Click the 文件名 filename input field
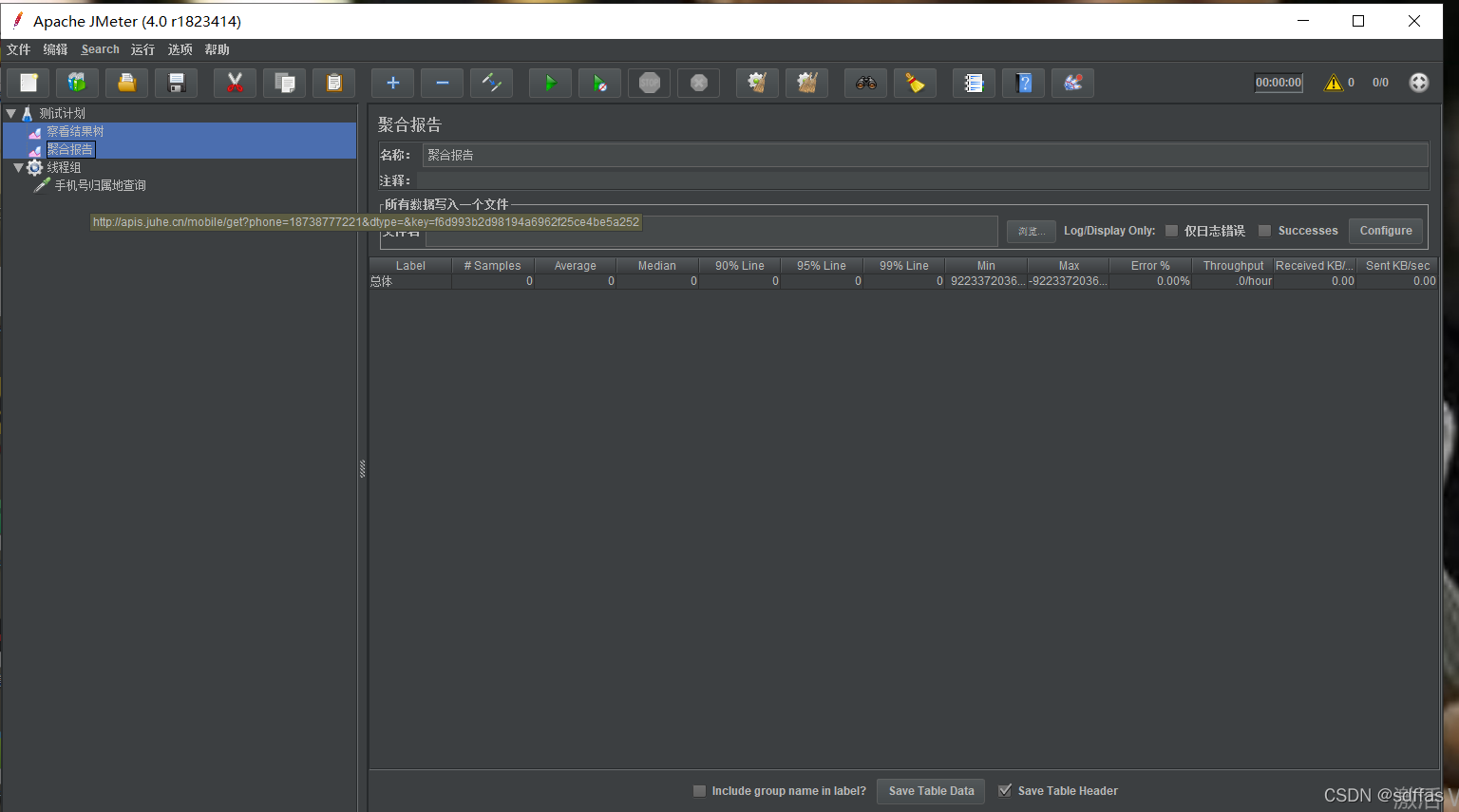Image resolution: width=1459 pixels, height=812 pixels. [711, 231]
